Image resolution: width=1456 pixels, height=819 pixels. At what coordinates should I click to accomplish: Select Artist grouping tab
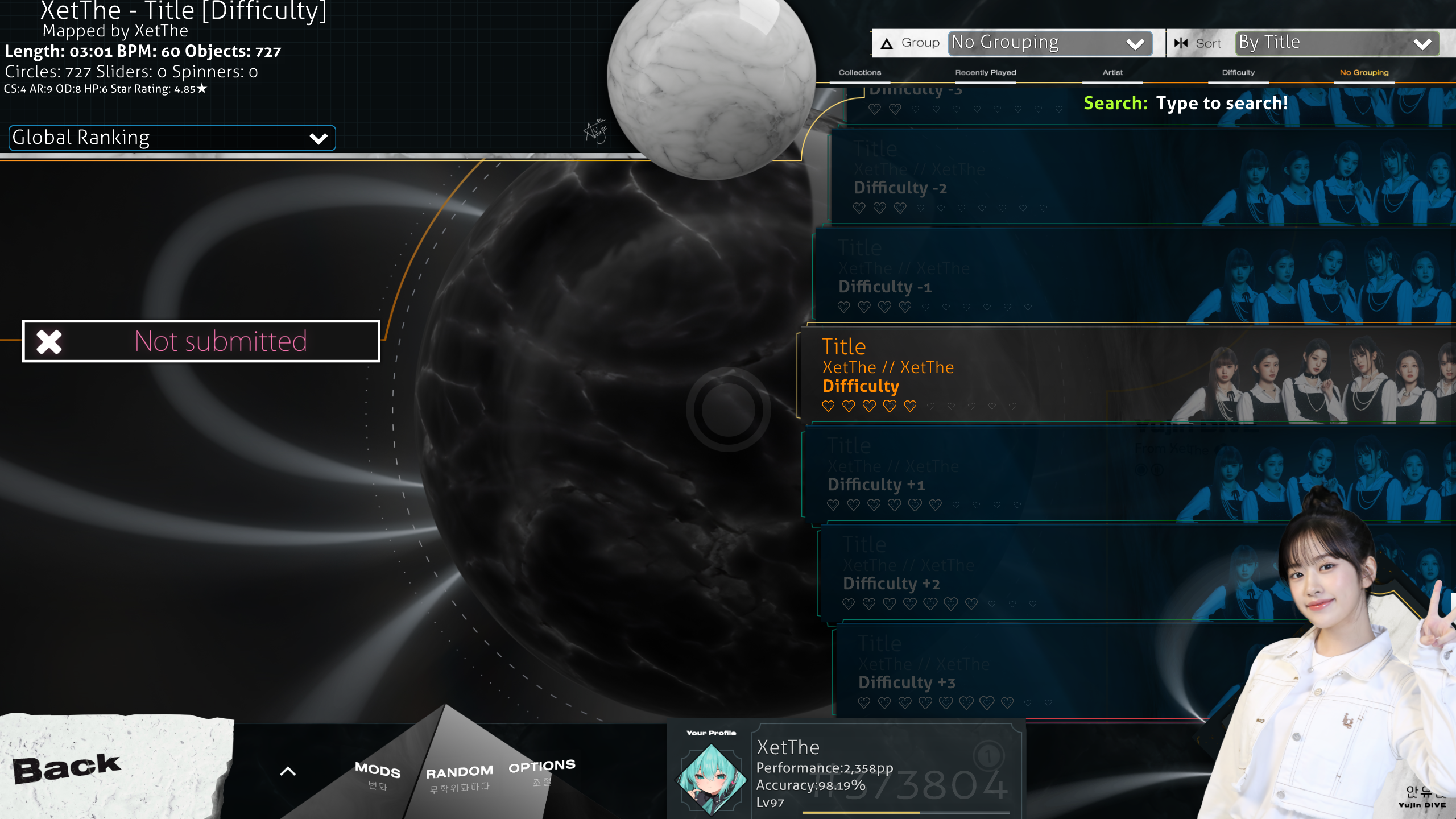click(x=1111, y=72)
